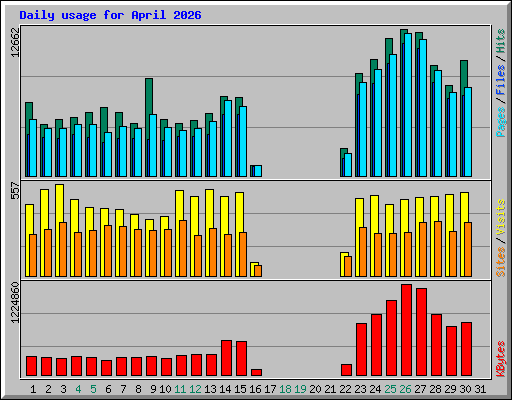Click the green weekend day label 25
Viewport: 512px width, 400px height.
[390, 389]
